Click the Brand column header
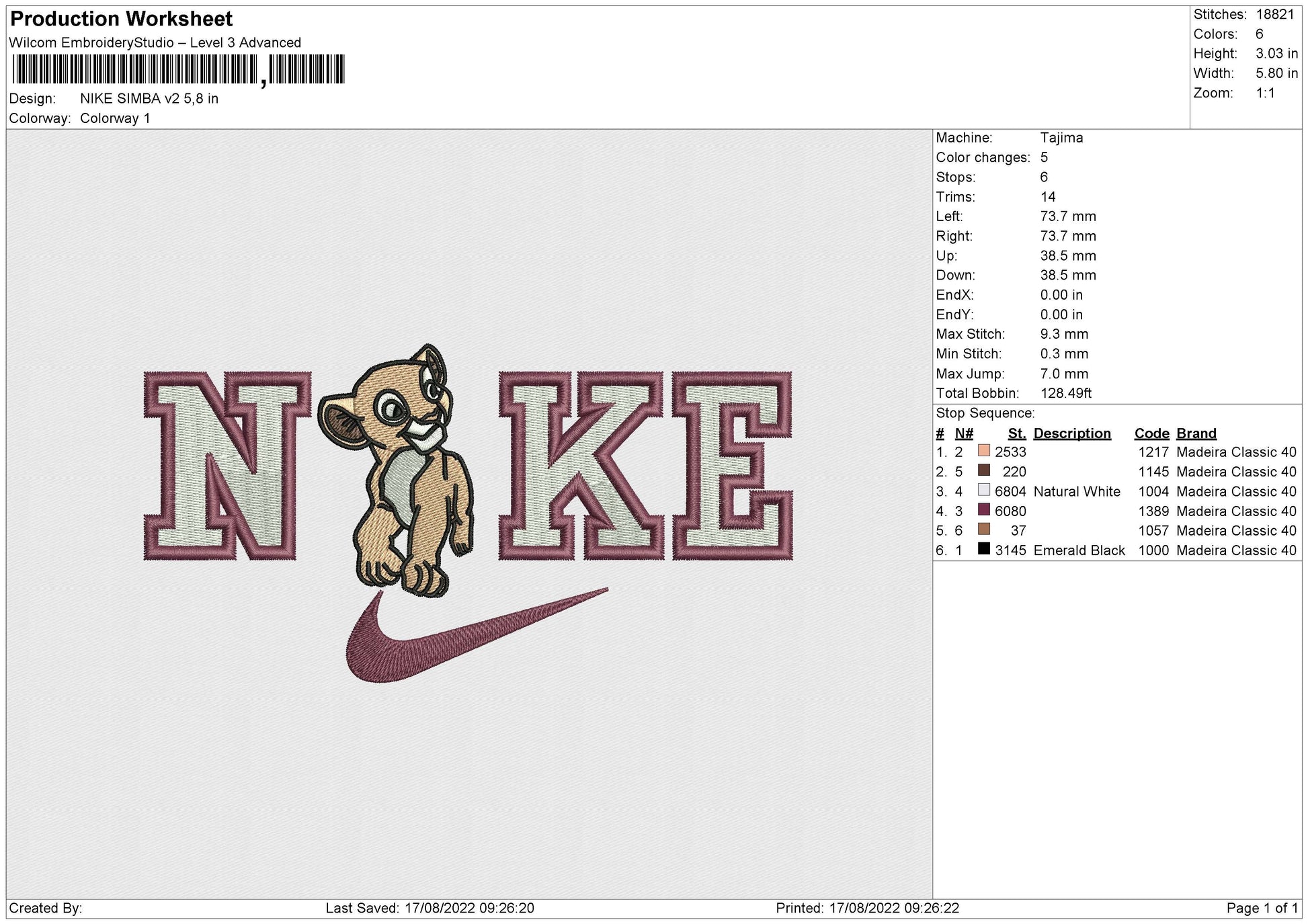The image size is (1308, 924). click(1196, 433)
